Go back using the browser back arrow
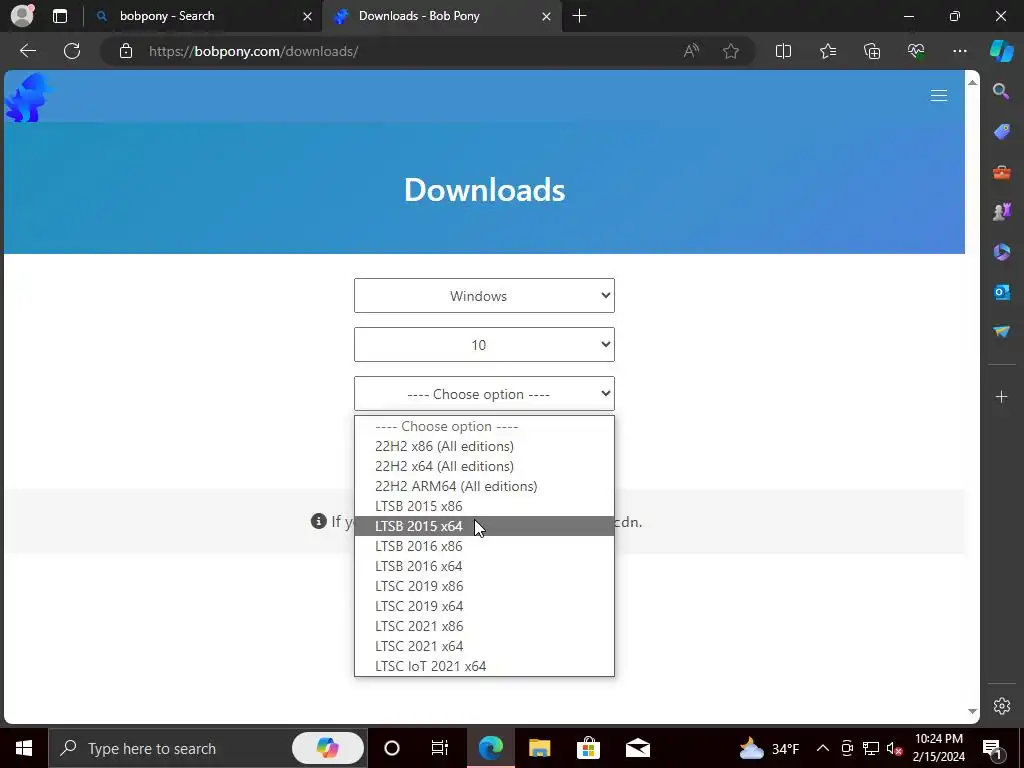Viewport: 1024px width, 768px height. tap(27, 51)
